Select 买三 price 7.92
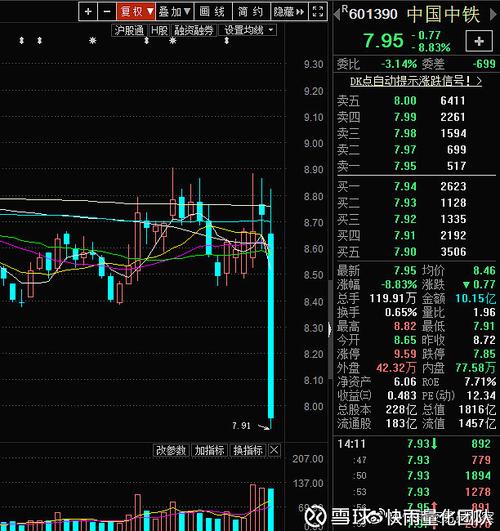Screen dimensions: 500x531 point(405,219)
